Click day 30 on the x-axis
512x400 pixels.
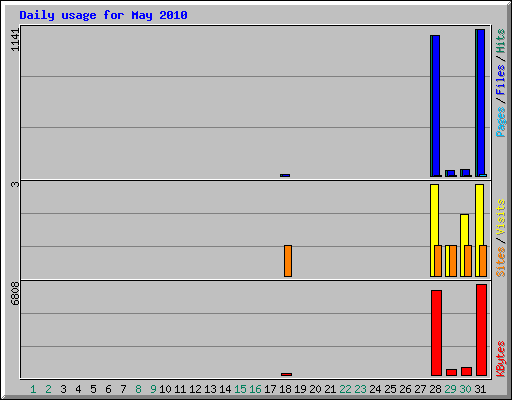[465, 389]
